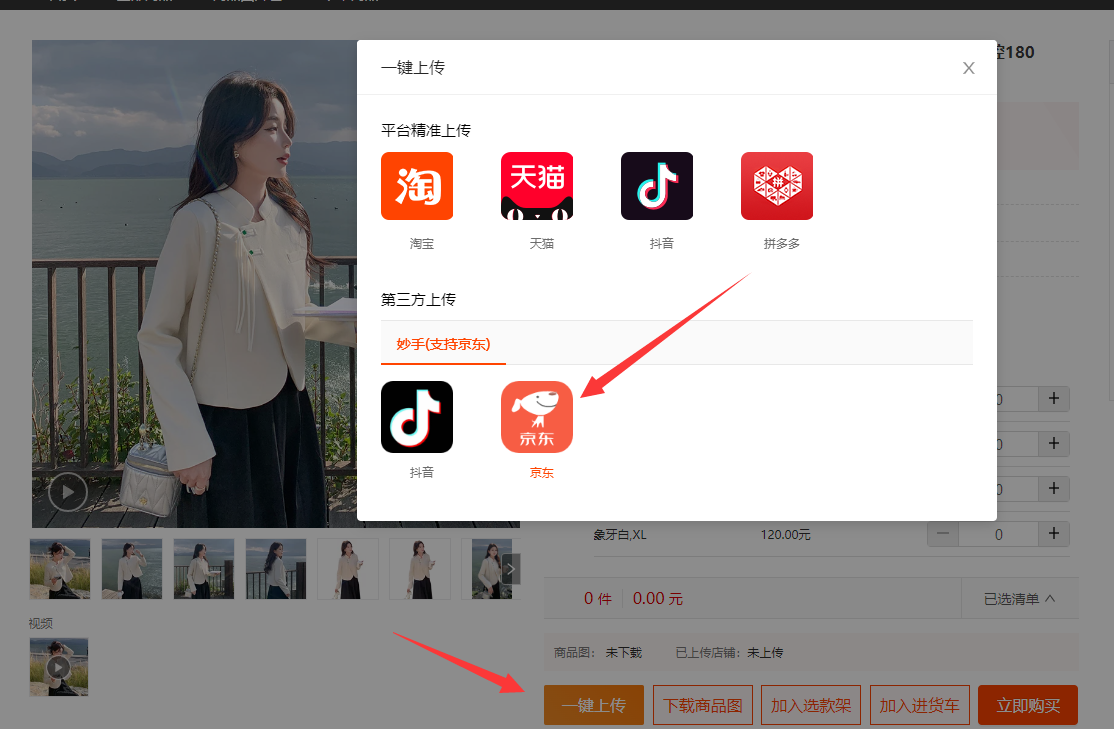Play the main product video
Viewport: 1114px width, 729px height.
[68, 491]
